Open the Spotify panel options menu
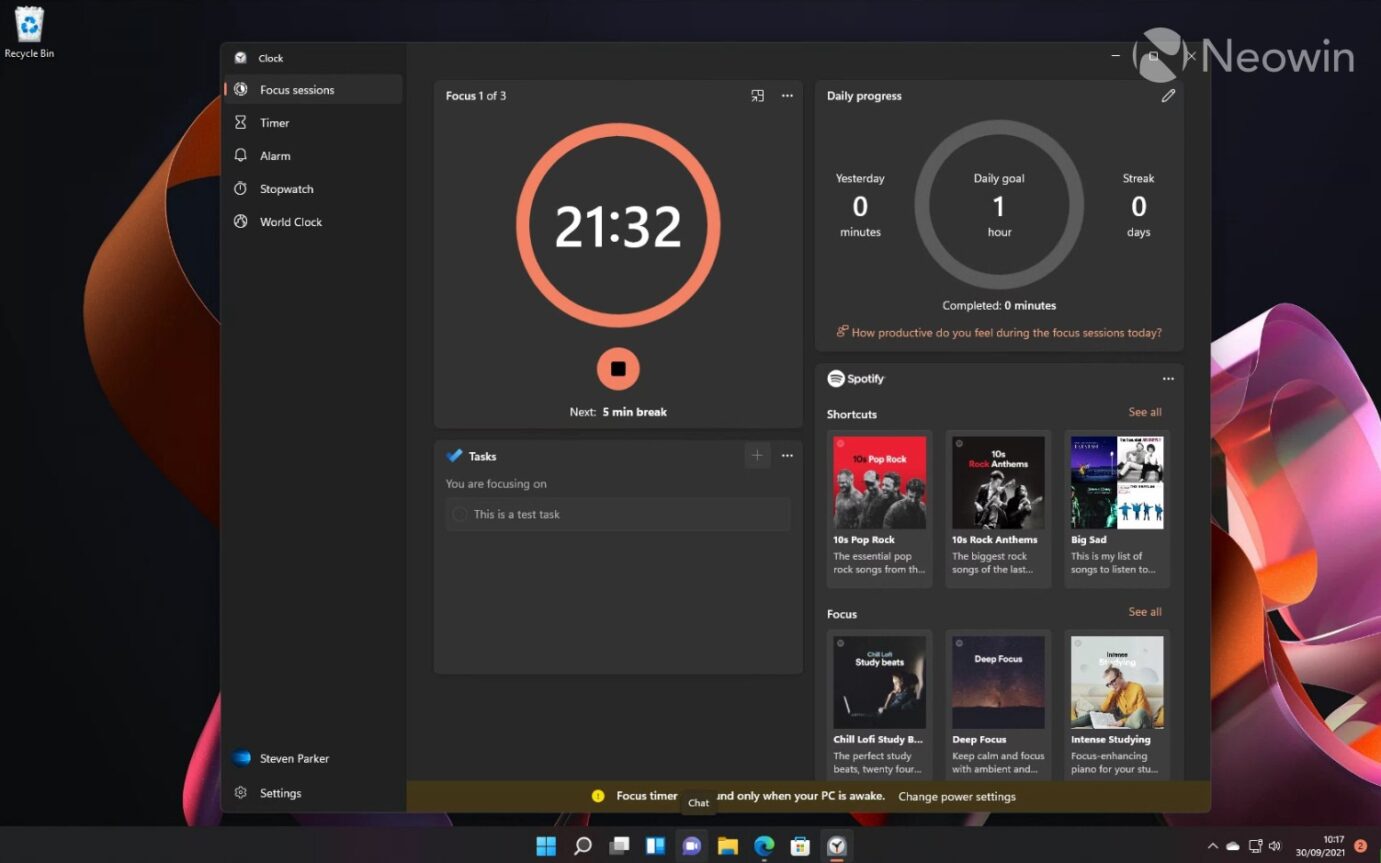1381x863 pixels. coord(1168,379)
